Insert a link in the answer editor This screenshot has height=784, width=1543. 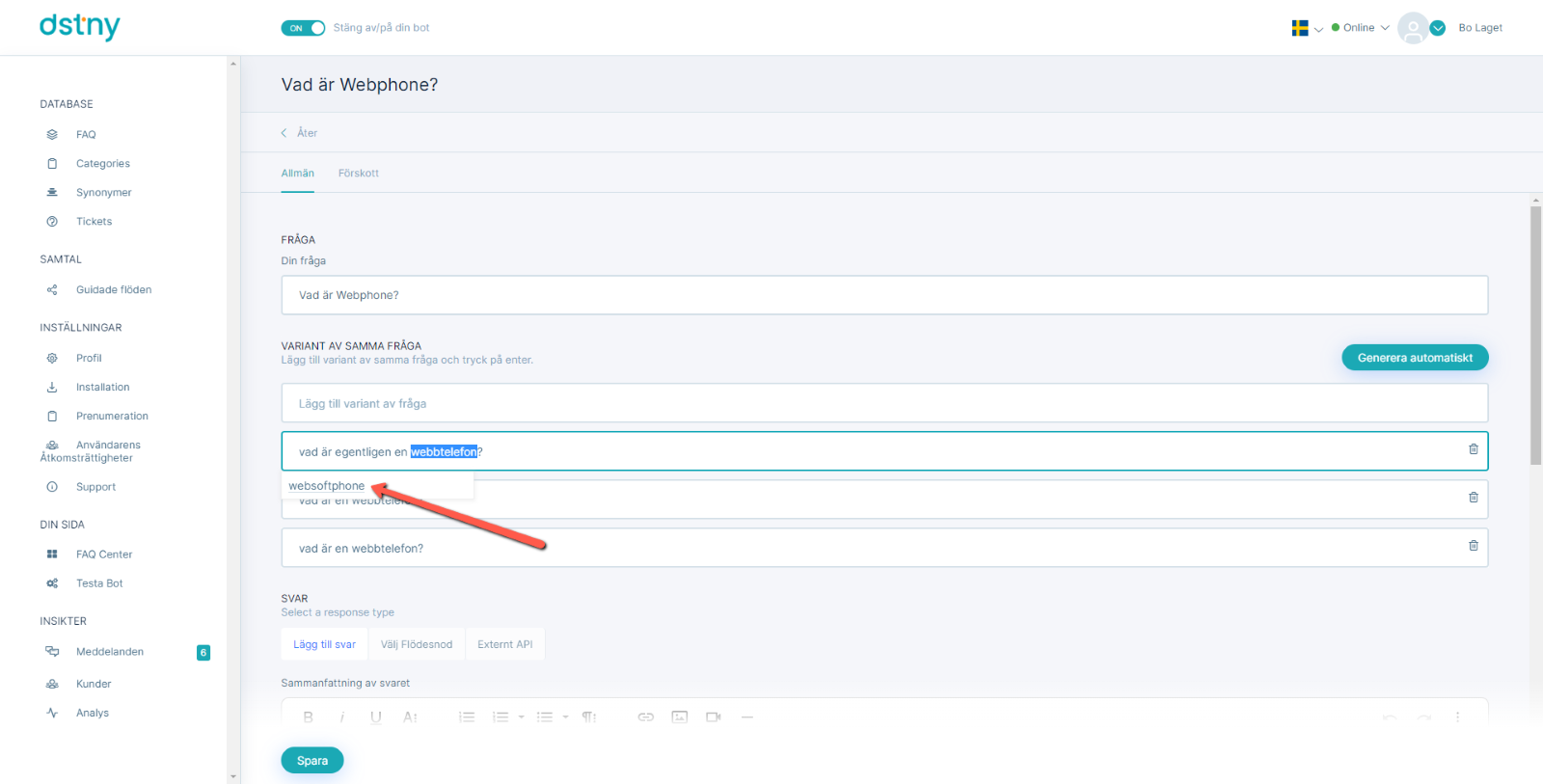tap(646, 717)
